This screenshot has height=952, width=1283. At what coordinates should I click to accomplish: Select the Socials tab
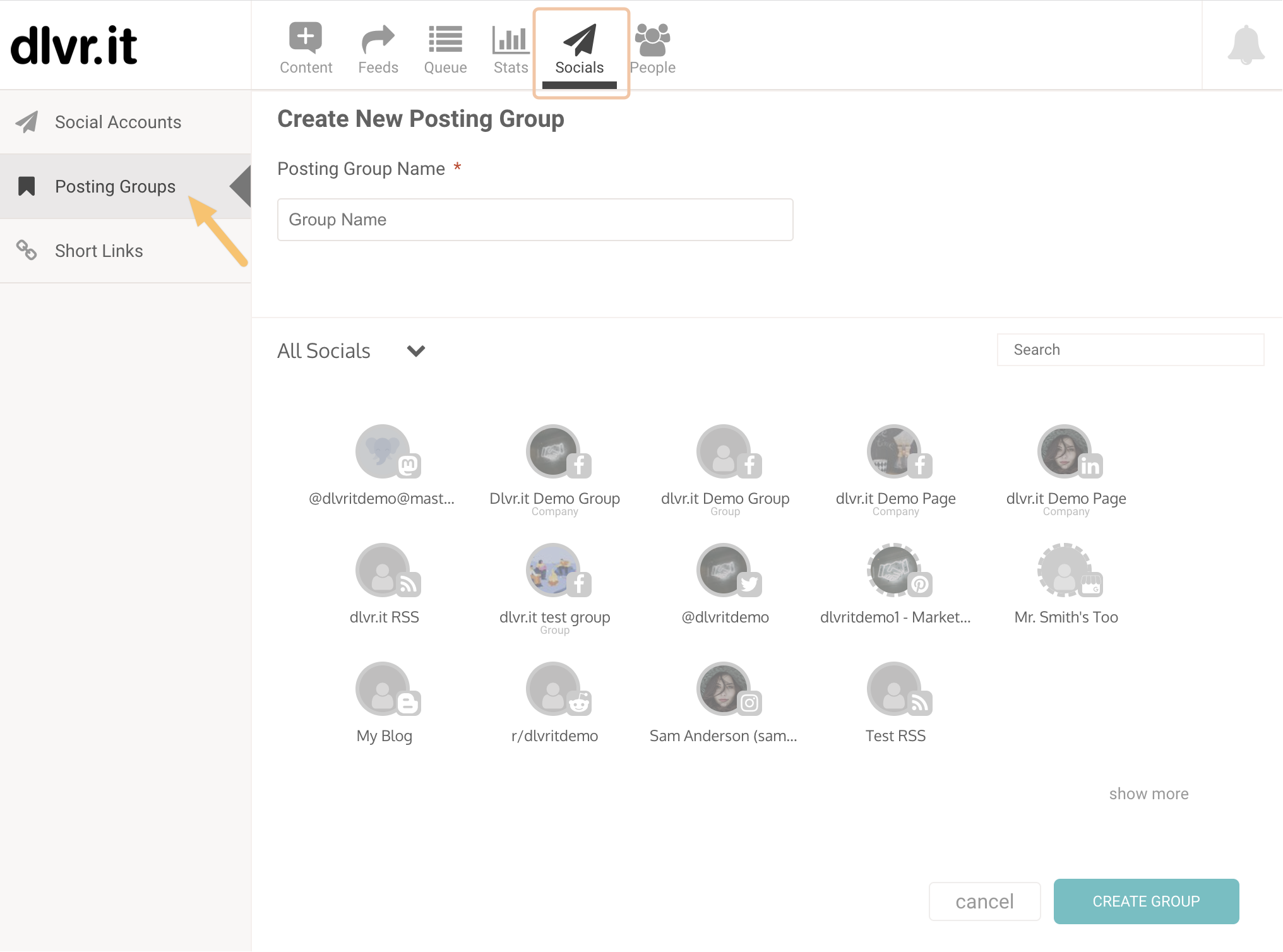(x=580, y=51)
